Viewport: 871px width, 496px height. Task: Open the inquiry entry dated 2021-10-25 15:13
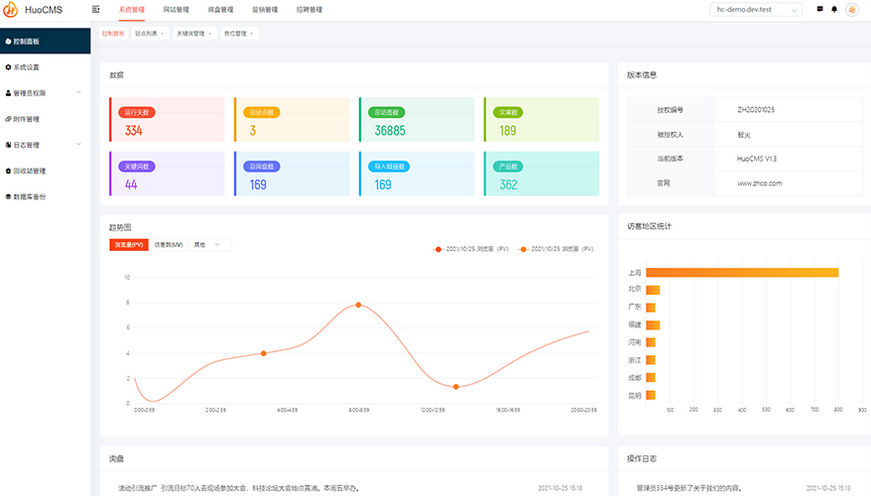(350, 488)
